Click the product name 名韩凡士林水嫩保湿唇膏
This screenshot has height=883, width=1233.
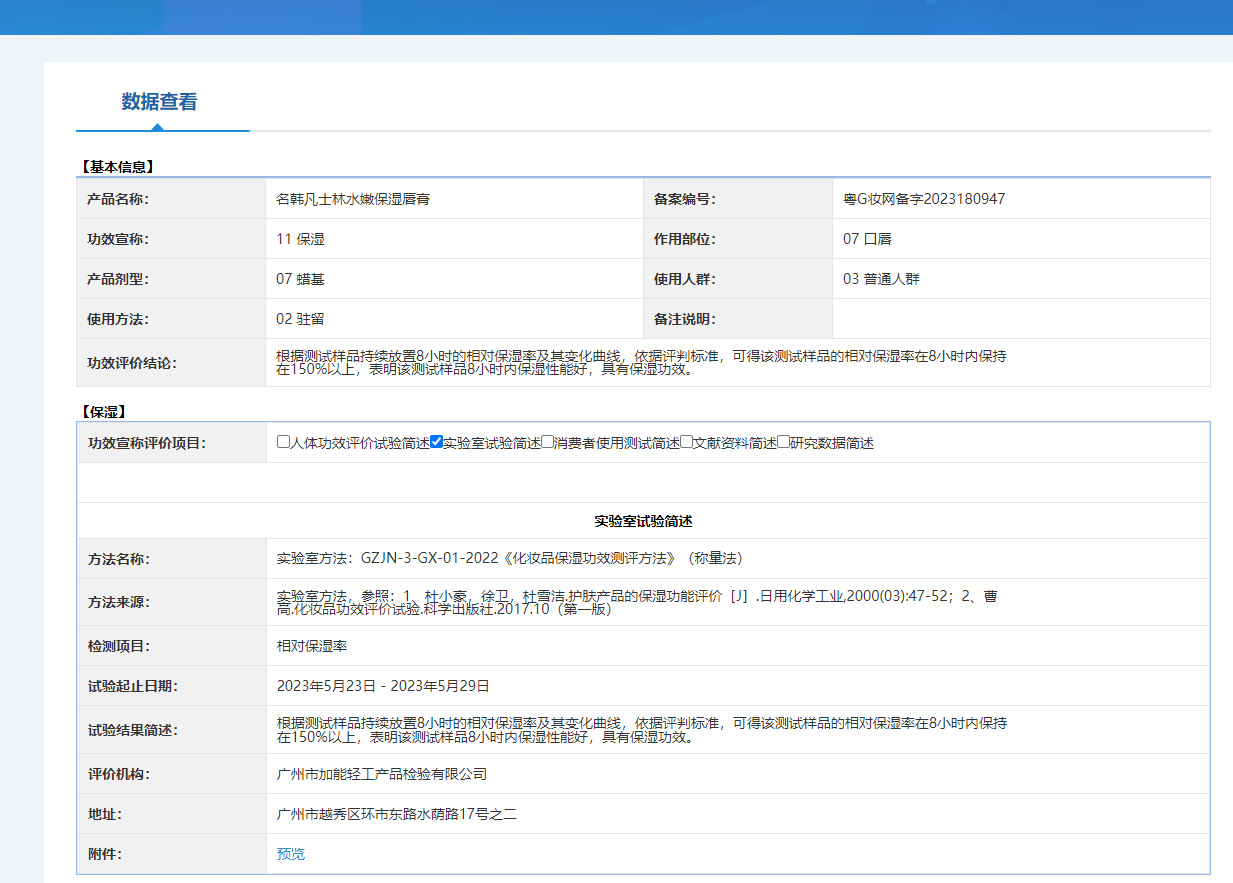[x=353, y=199]
